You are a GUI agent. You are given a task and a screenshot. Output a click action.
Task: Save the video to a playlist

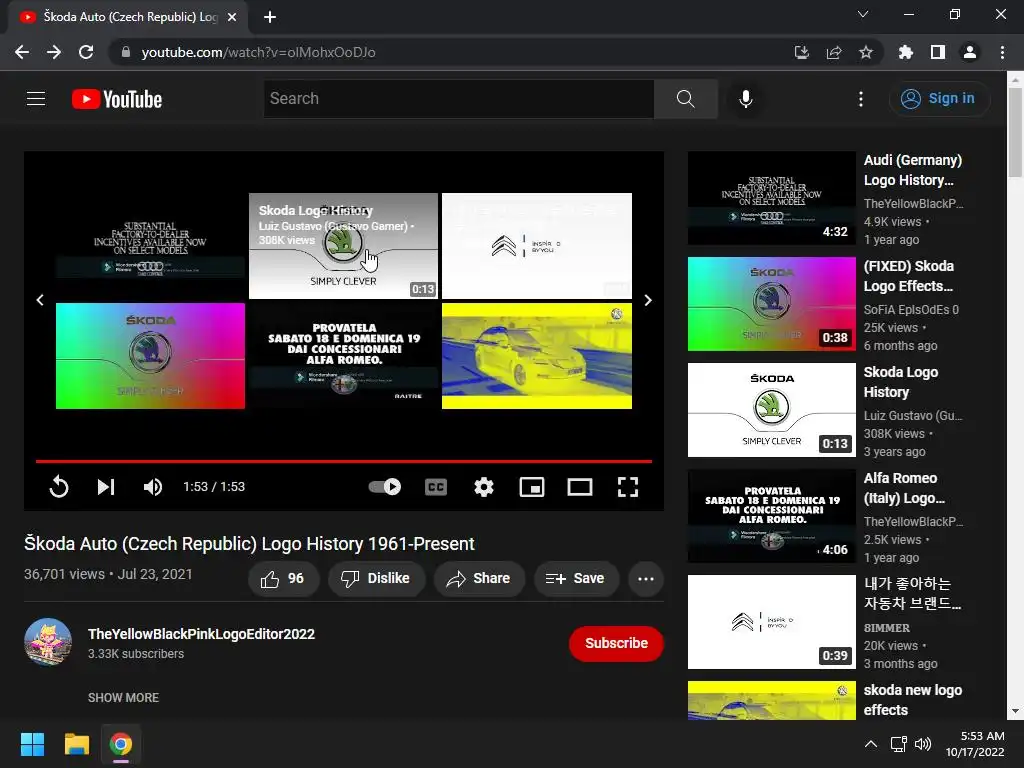point(576,579)
